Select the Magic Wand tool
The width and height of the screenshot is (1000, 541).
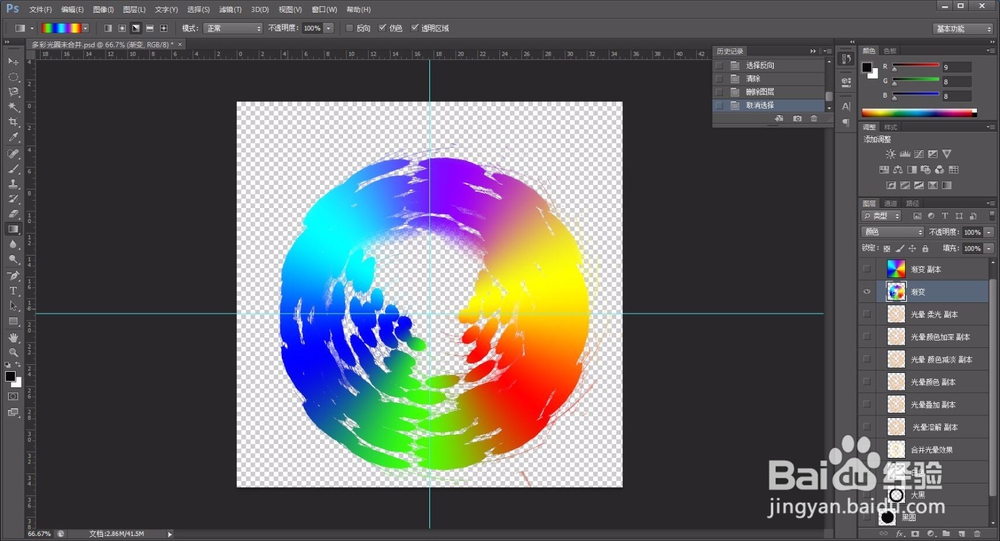pyautogui.click(x=13, y=107)
